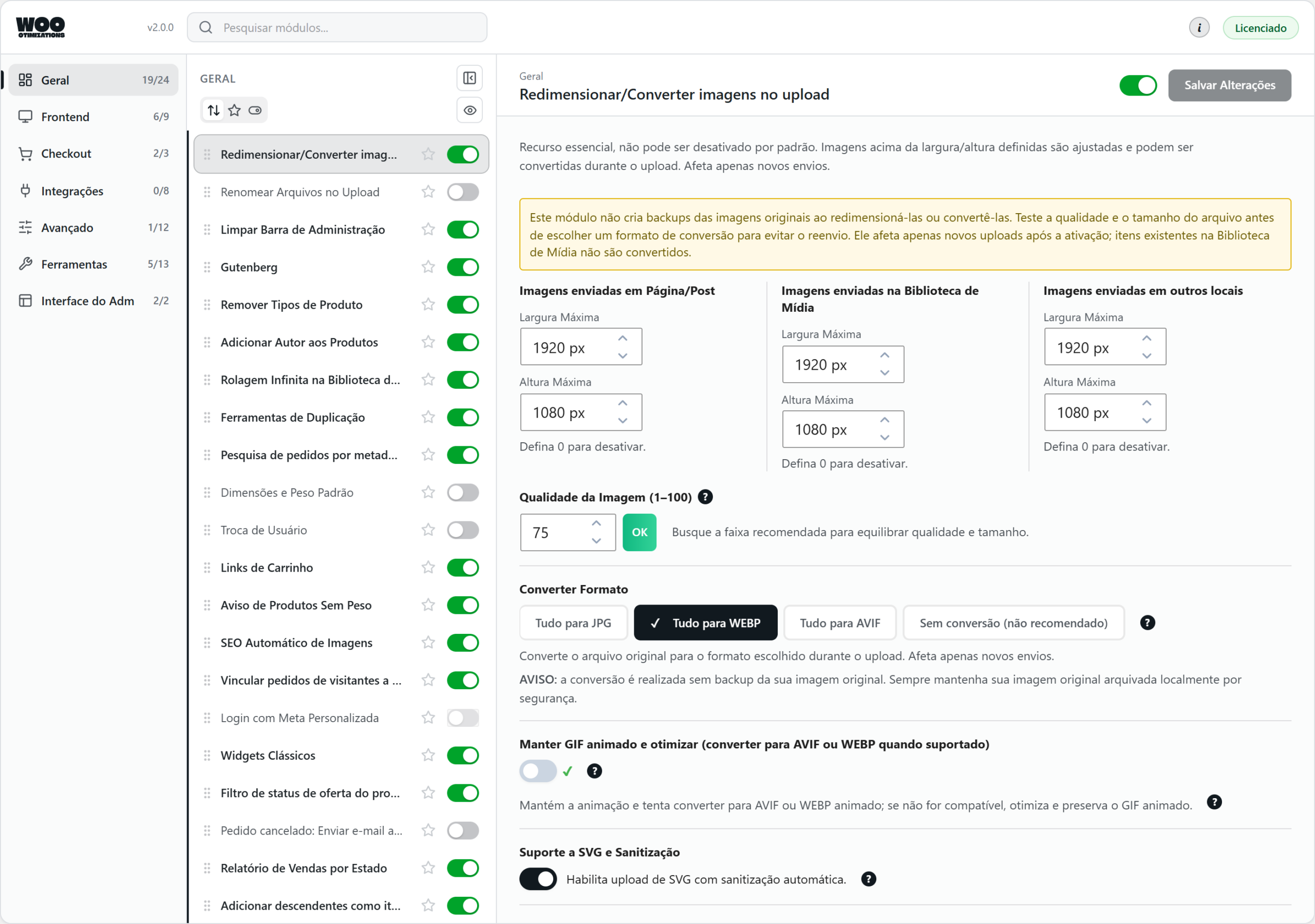This screenshot has height=924, width=1315.
Task: Enable Renomear Arquivos no Upload toggle
Action: tap(463, 192)
